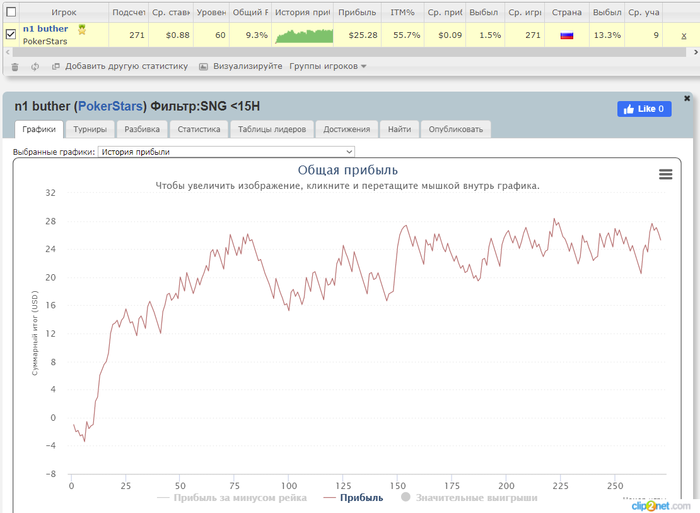Toggle the Прибыль legend series
Screen dimensions: 700x513
[x=353, y=498]
